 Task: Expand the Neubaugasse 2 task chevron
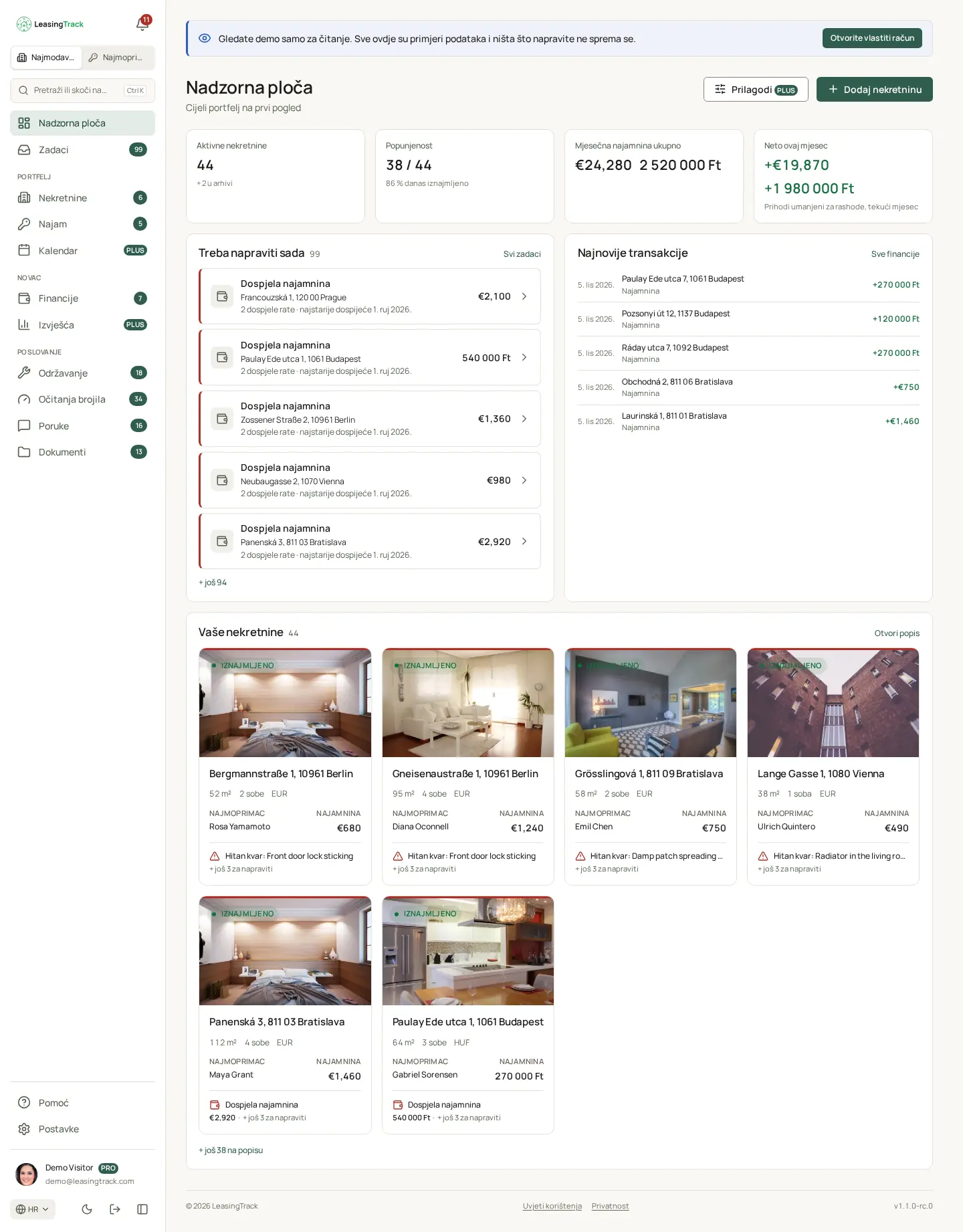524,480
